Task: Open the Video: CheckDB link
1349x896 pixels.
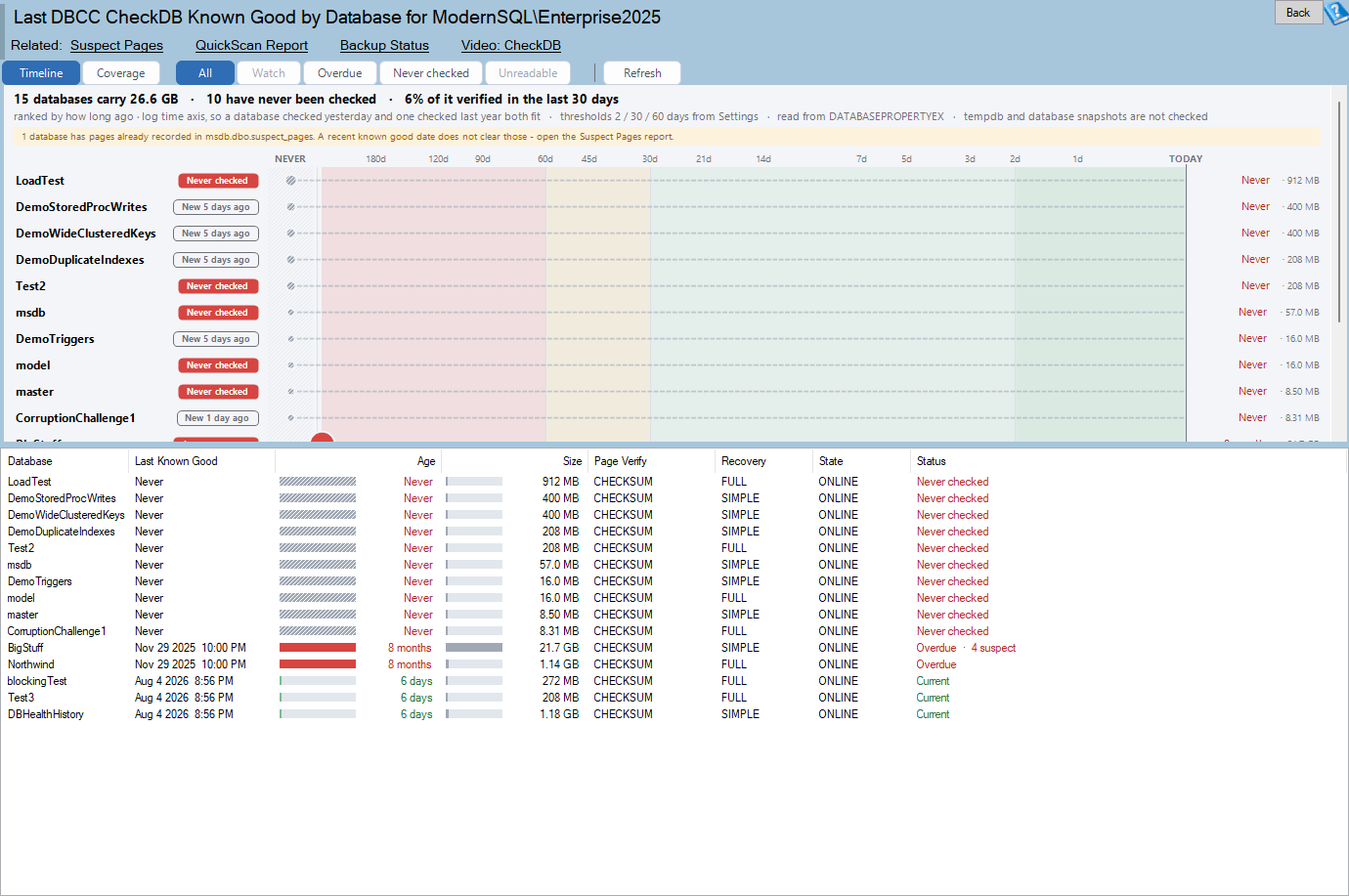Action: (511, 45)
